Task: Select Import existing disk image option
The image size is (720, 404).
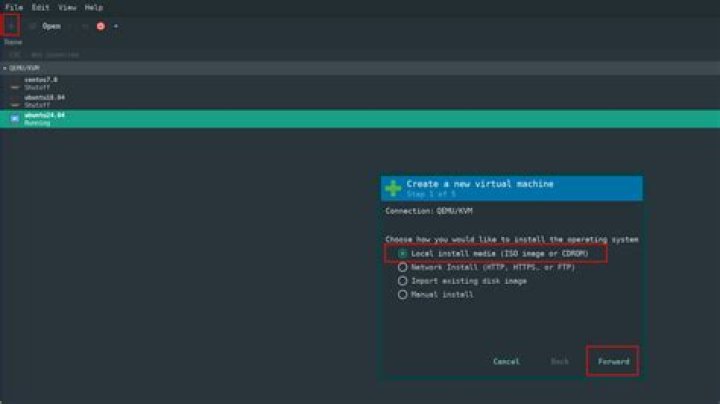Action: coord(402,281)
